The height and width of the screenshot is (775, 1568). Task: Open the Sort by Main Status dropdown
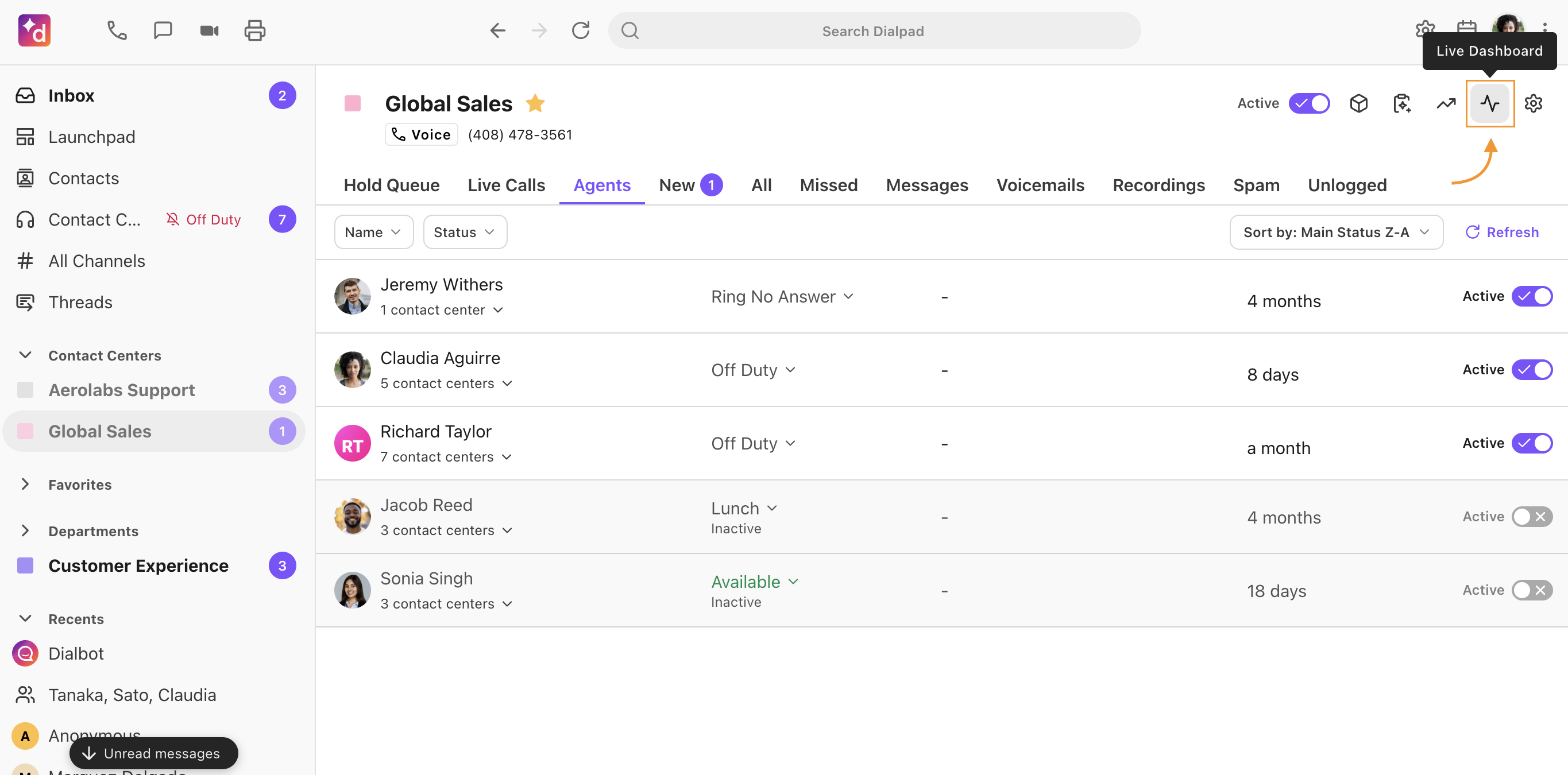point(1335,232)
